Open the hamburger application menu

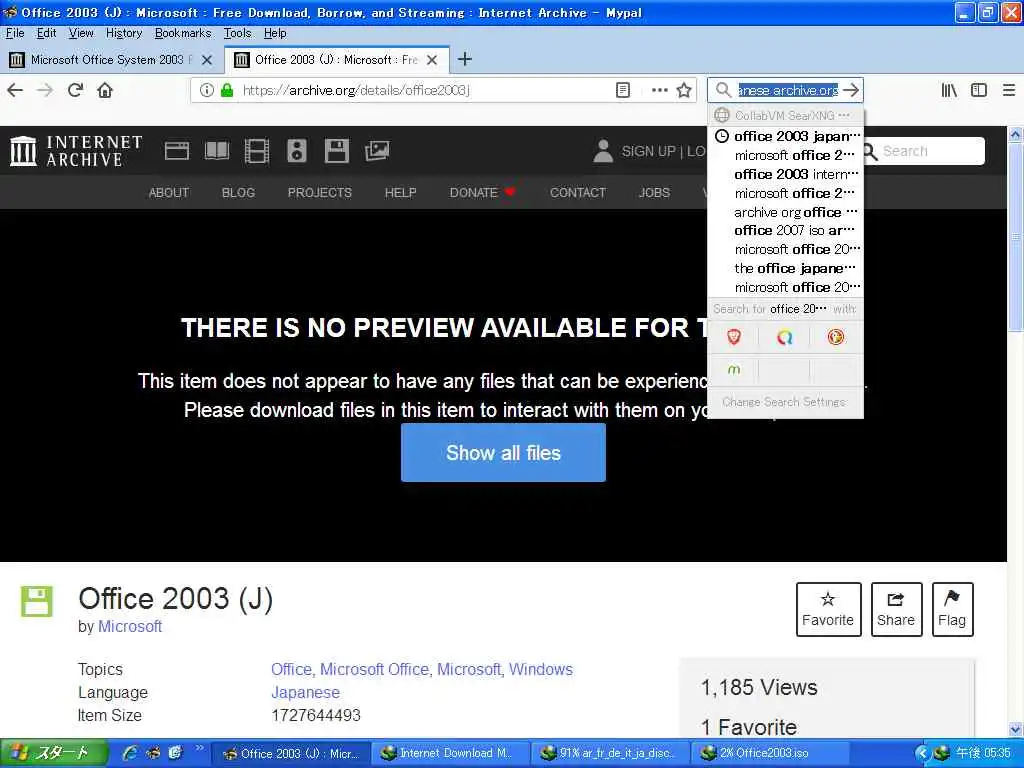click(1009, 90)
